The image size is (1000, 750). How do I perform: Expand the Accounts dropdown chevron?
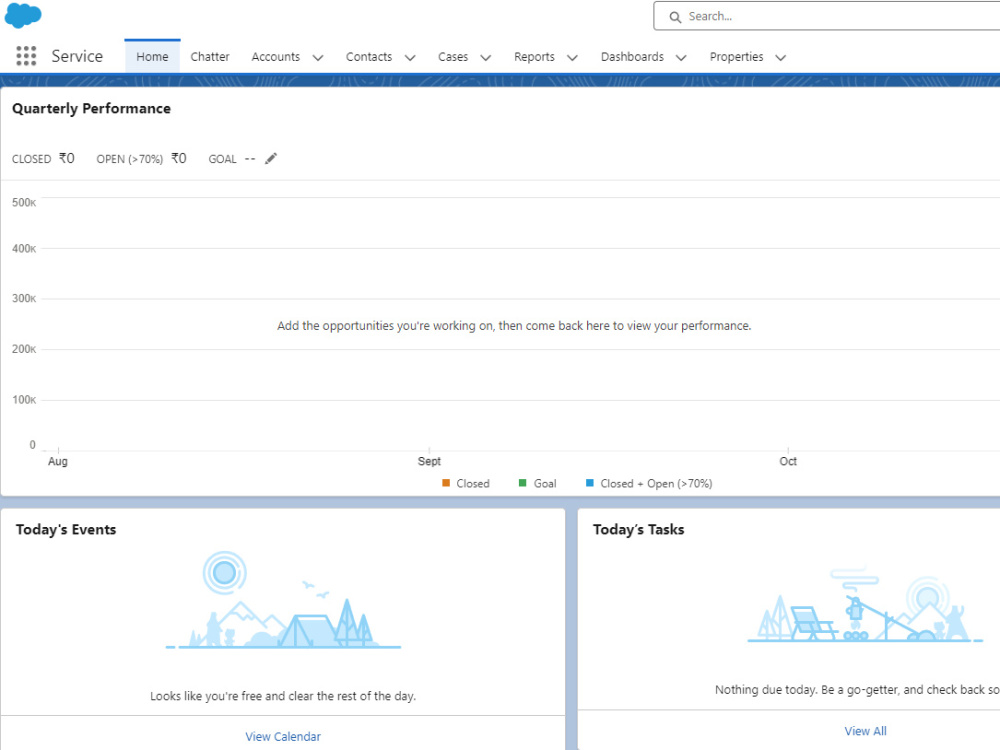tap(318, 57)
